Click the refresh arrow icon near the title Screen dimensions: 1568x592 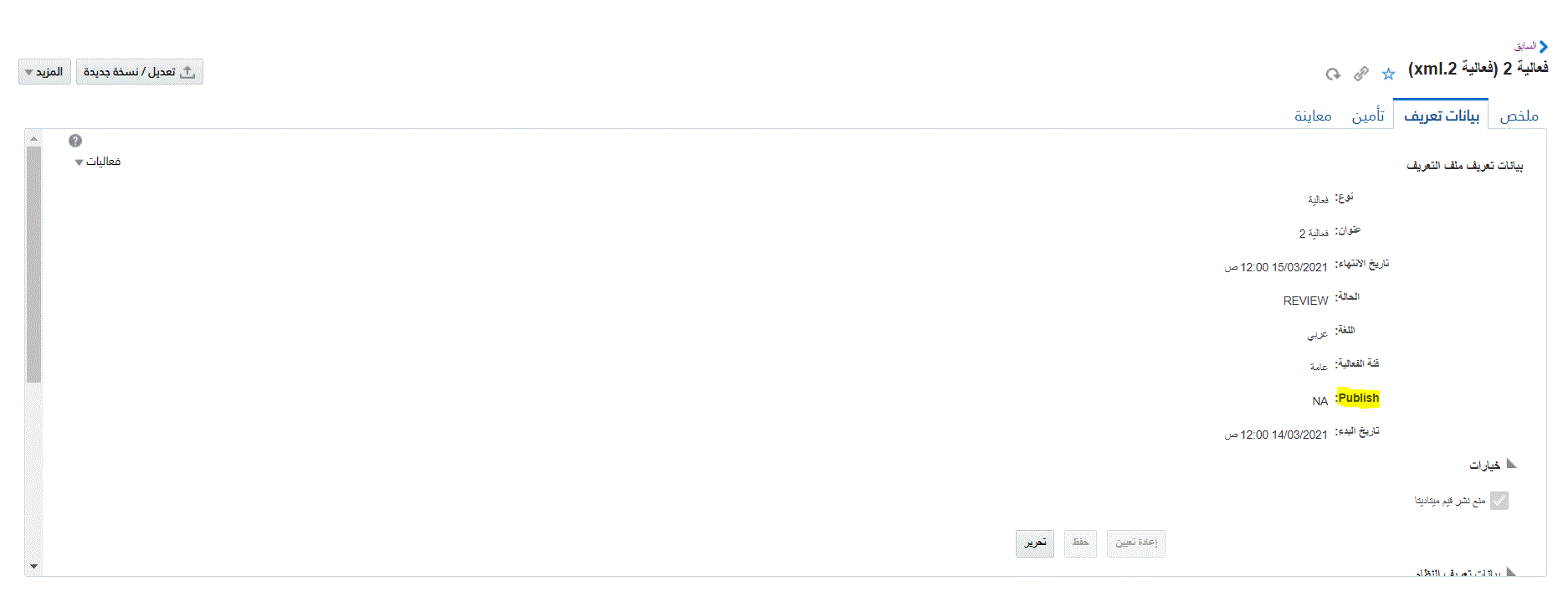[1333, 74]
